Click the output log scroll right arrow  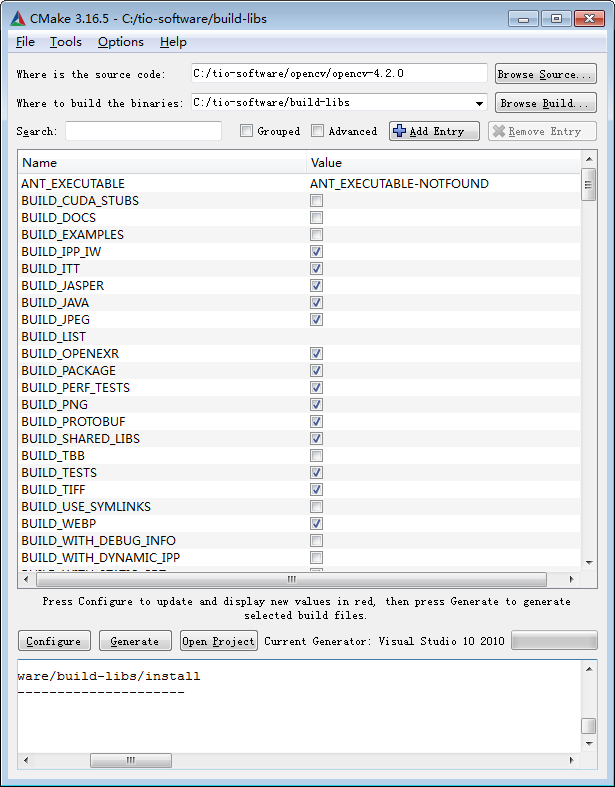tap(571, 760)
